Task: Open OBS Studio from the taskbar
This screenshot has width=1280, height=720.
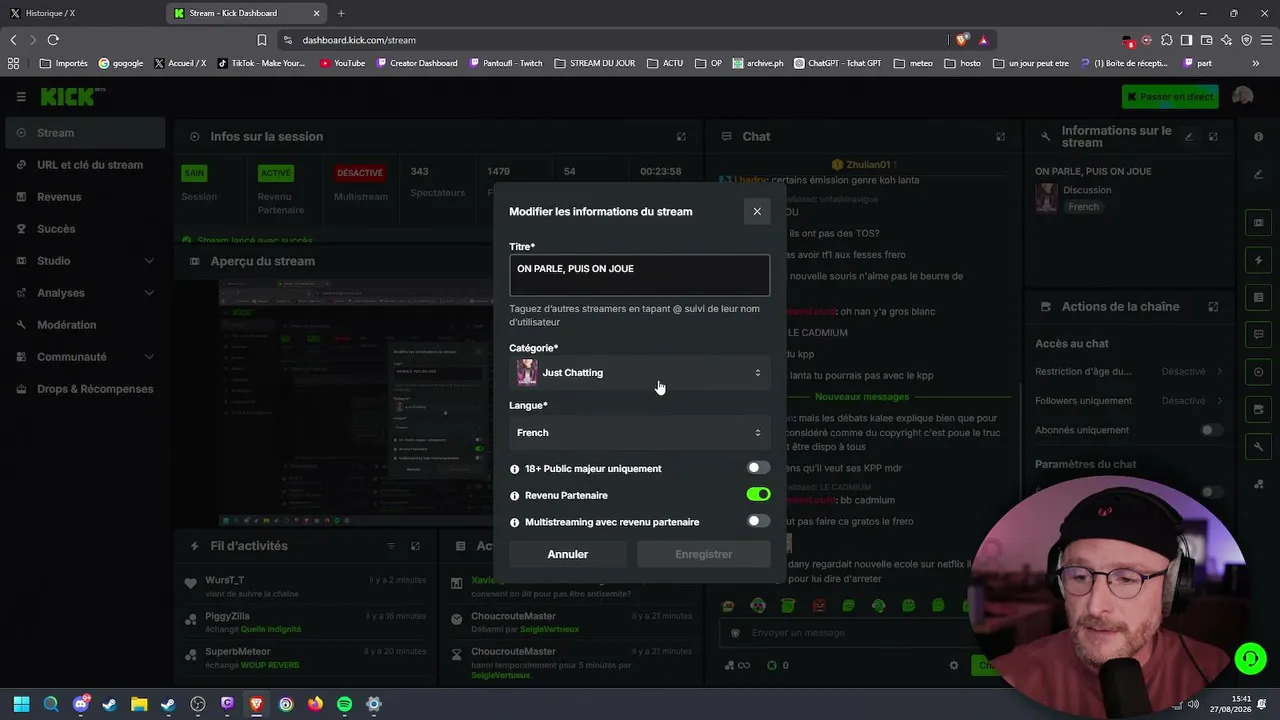Action: click(x=198, y=704)
